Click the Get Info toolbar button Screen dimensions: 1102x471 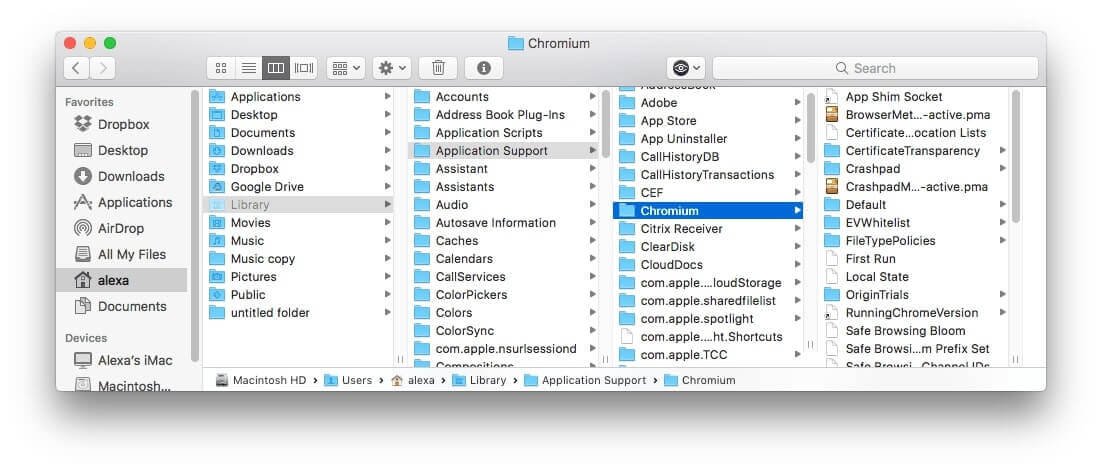coord(484,68)
